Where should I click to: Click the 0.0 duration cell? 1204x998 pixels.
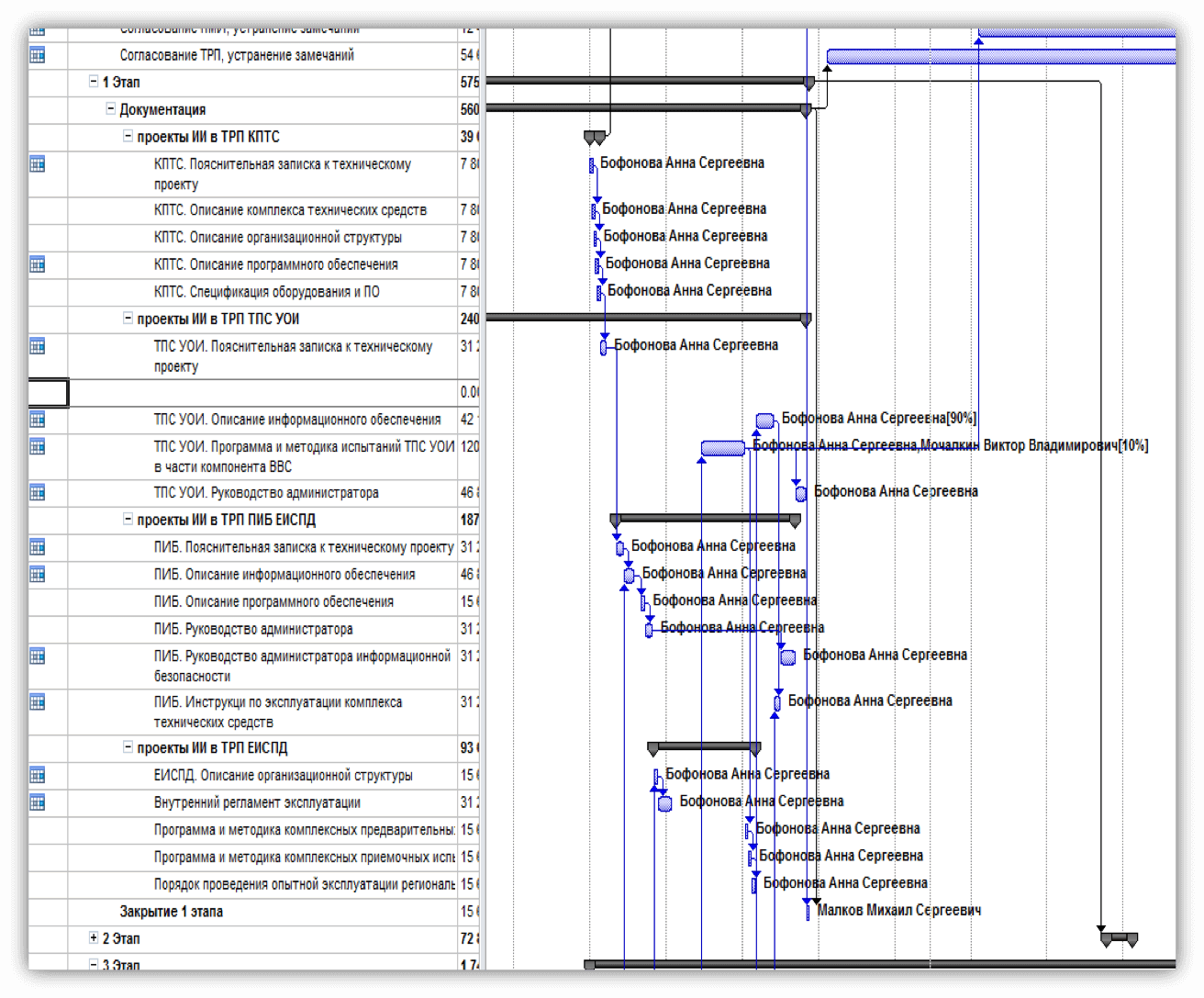click(469, 392)
